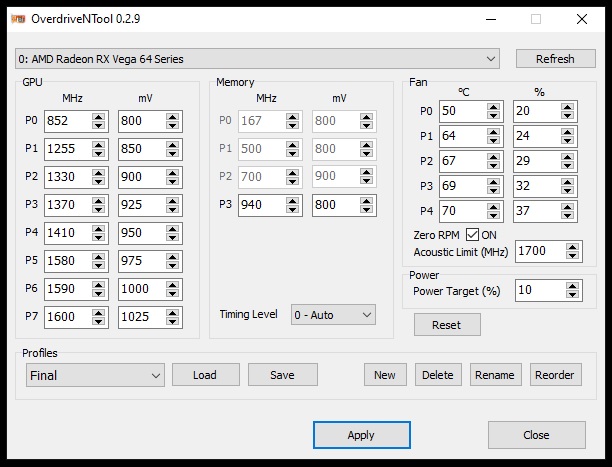Minimize the OverdriveNTool window
The height and width of the screenshot is (467, 612).
[491, 19]
